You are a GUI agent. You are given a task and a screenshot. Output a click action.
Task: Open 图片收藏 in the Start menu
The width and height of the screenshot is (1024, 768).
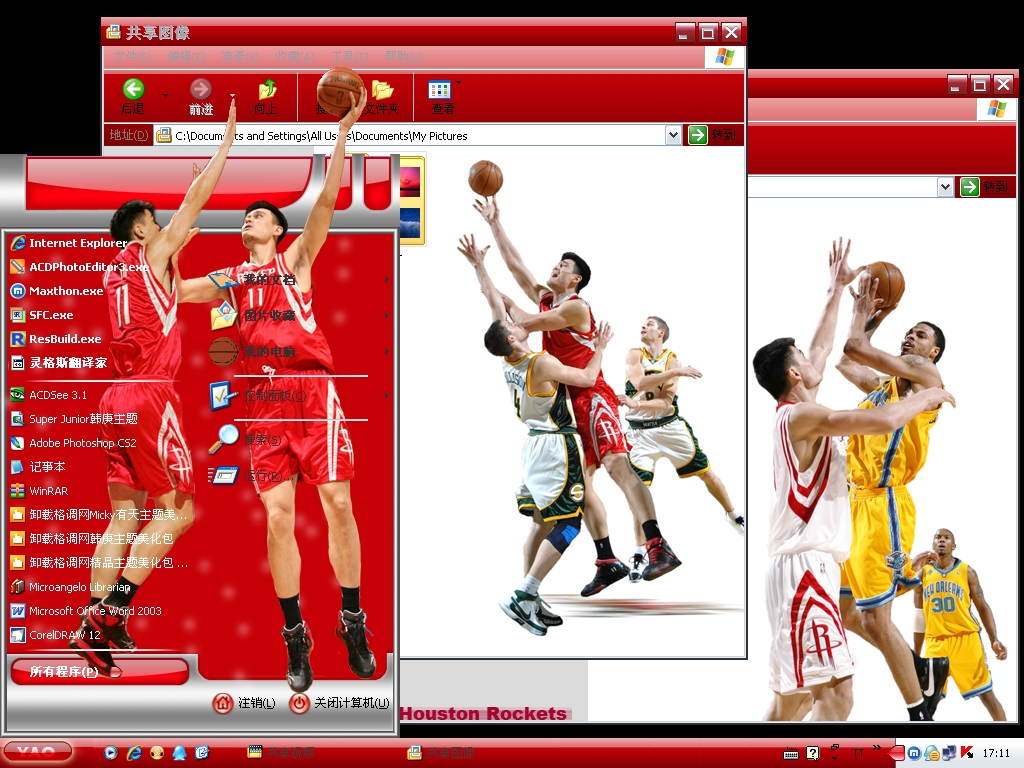point(253,316)
